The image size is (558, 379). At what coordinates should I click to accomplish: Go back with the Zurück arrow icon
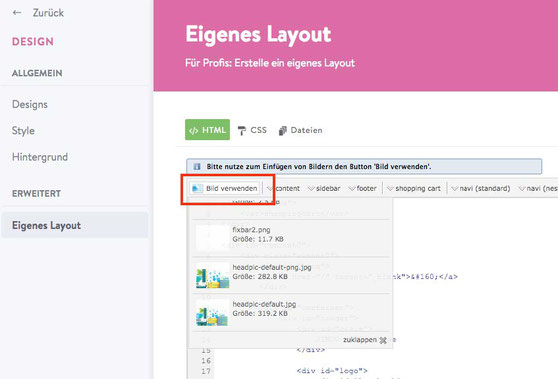17,13
